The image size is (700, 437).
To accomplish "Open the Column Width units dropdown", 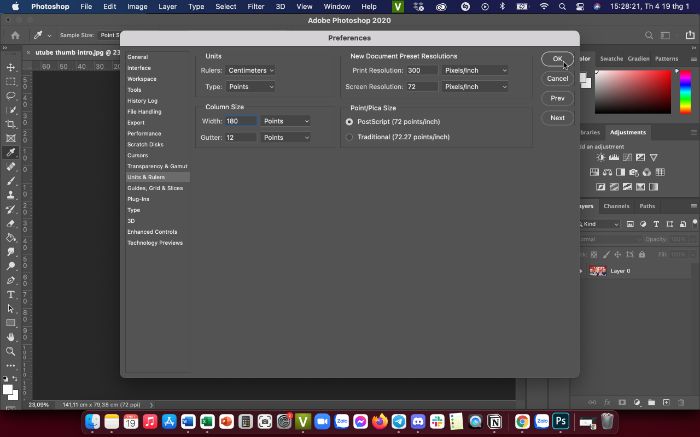I will (x=286, y=121).
